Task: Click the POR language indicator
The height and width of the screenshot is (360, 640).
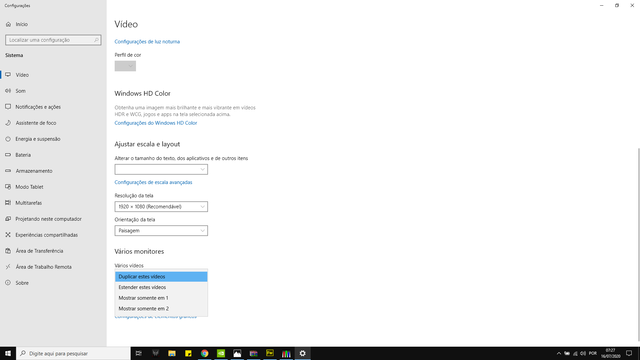Action: click(593, 353)
